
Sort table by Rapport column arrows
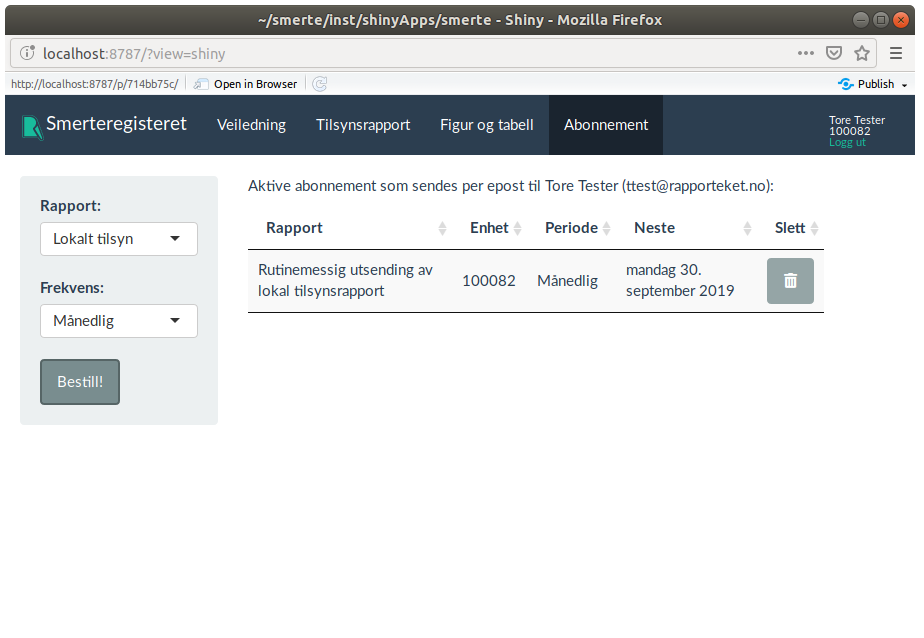442,229
